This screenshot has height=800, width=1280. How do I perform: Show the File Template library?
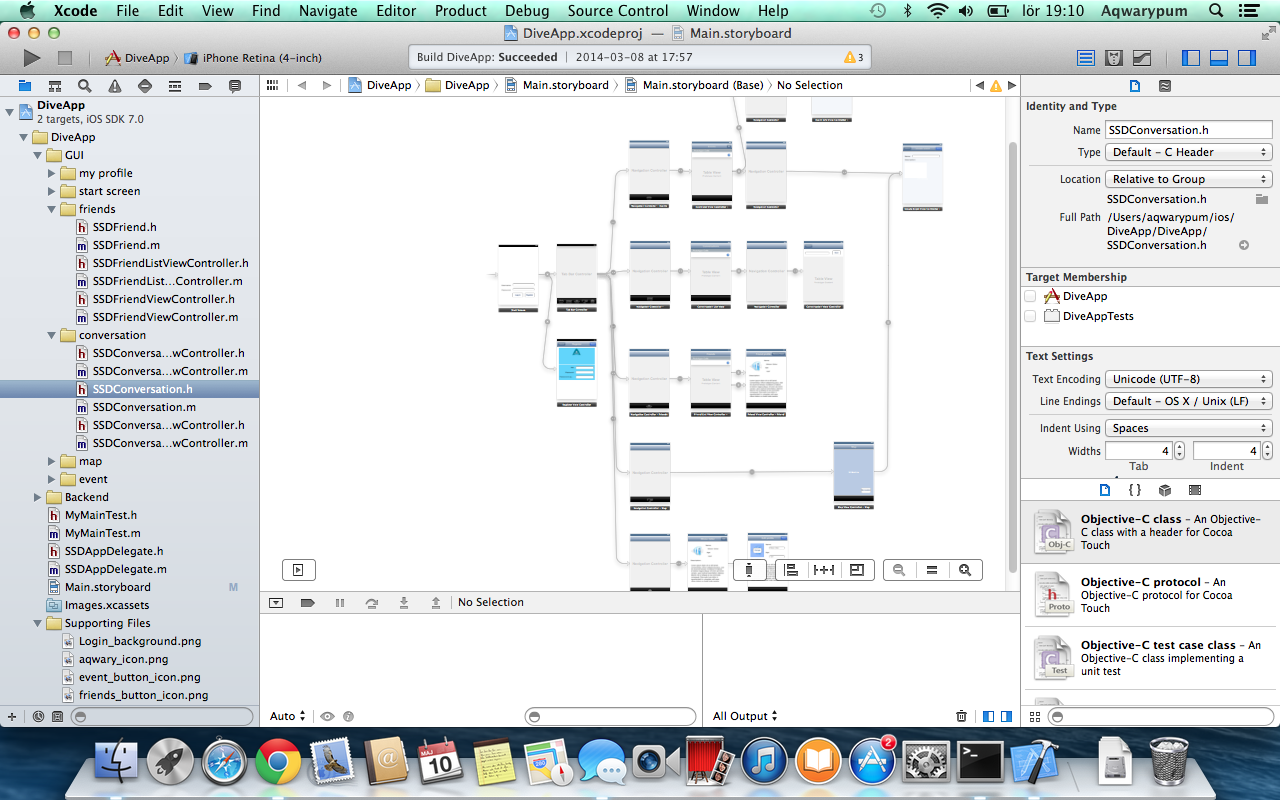point(1104,490)
